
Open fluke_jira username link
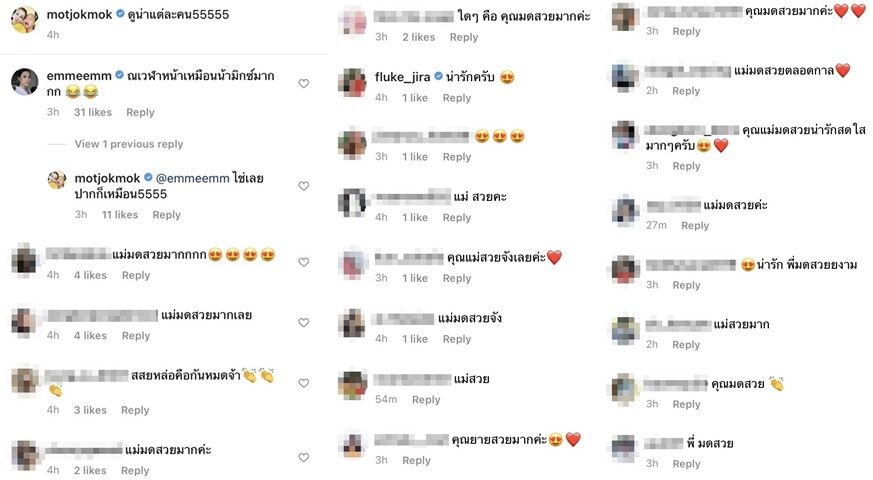click(x=402, y=77)
